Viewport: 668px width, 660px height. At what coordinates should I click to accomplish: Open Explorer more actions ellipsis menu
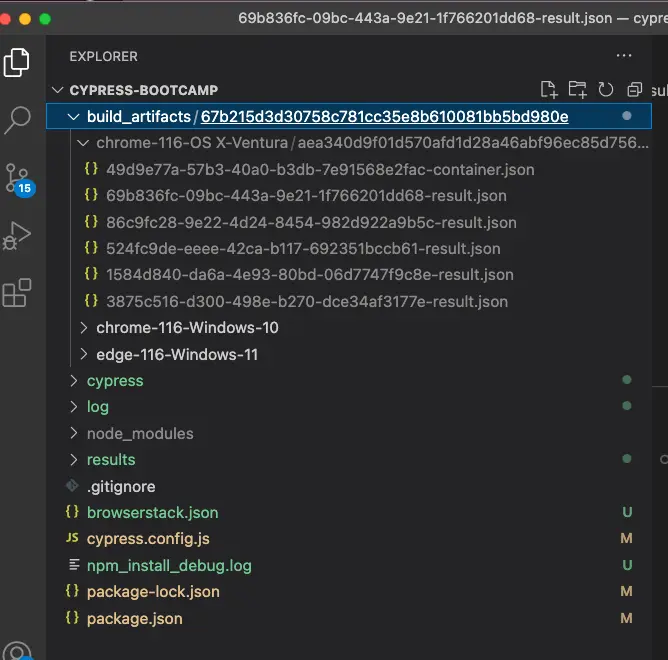[x=625, y=57]
